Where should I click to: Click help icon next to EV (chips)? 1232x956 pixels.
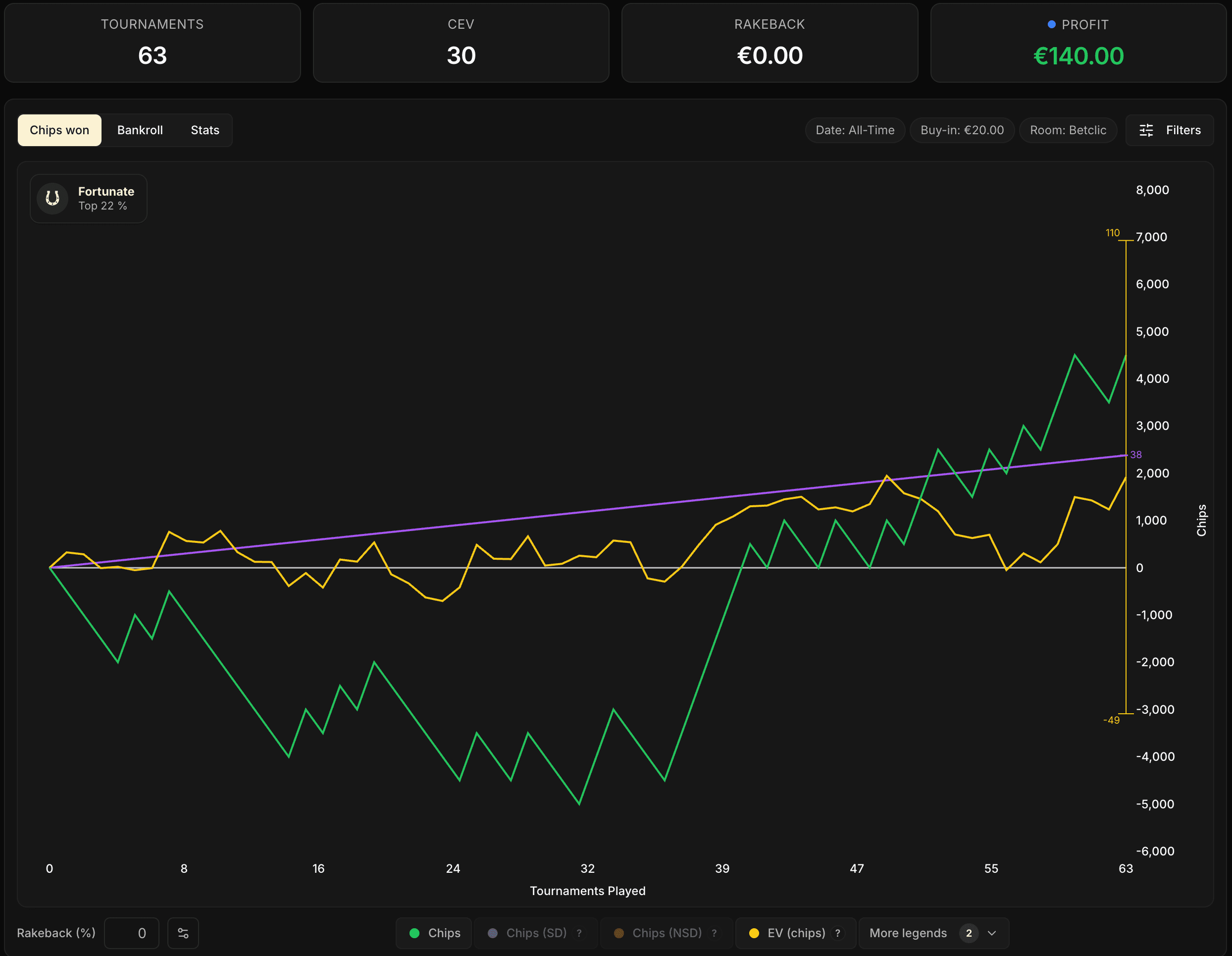[838, 933]
